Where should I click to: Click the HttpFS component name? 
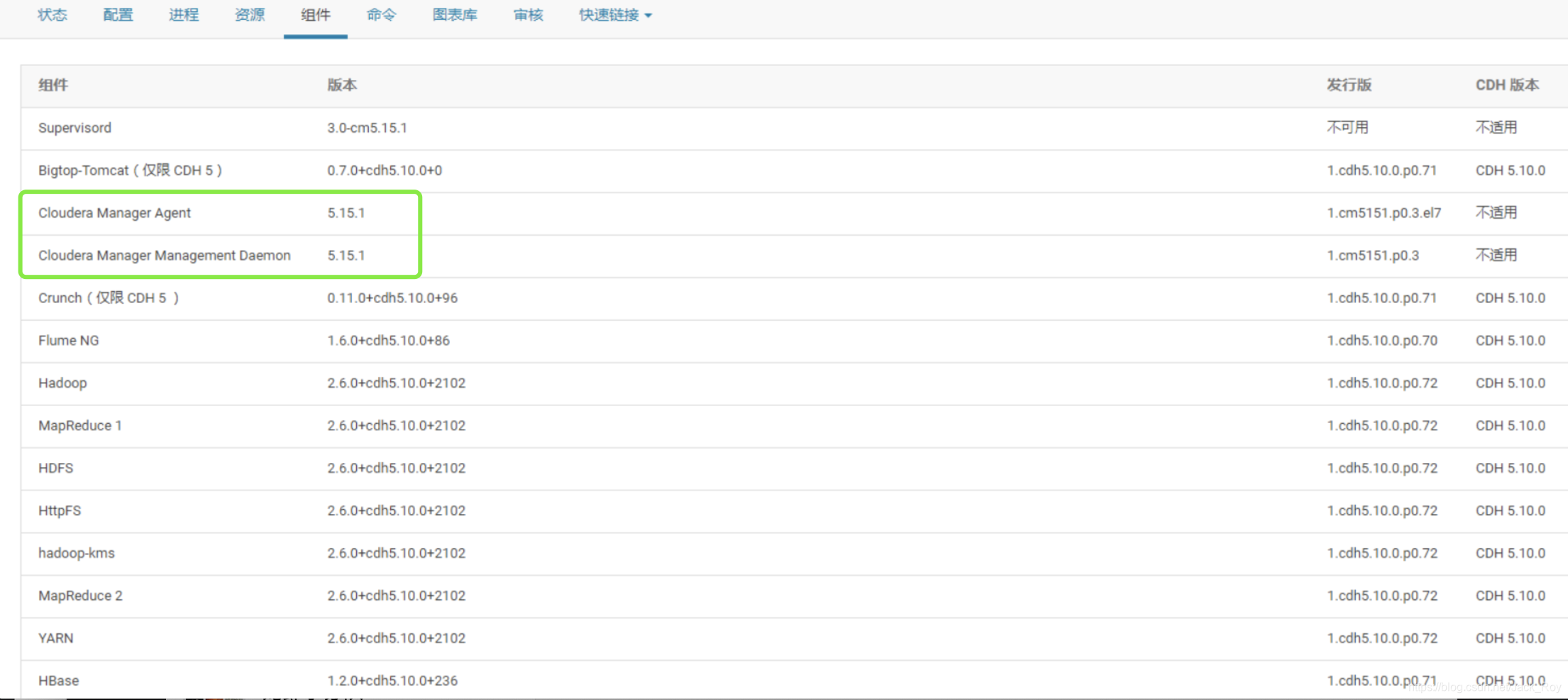pyautogui.click(x=60, y=511)
